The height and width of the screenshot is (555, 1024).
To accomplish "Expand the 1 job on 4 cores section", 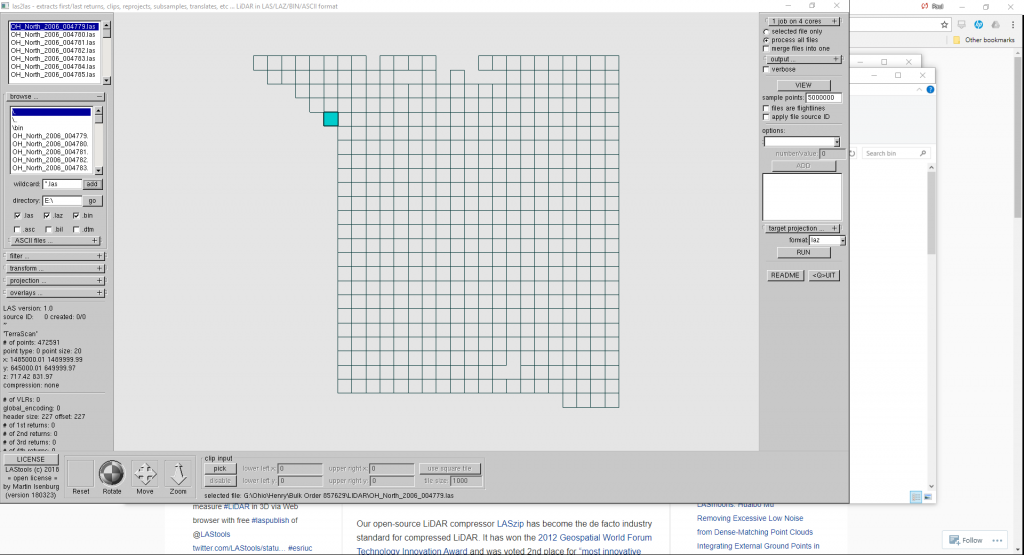I will [x=835, y=22].
